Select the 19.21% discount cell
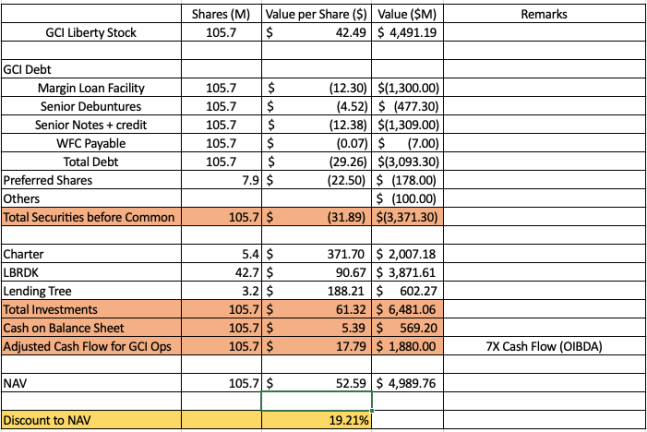The image size is (647, 432). point(315,421)
